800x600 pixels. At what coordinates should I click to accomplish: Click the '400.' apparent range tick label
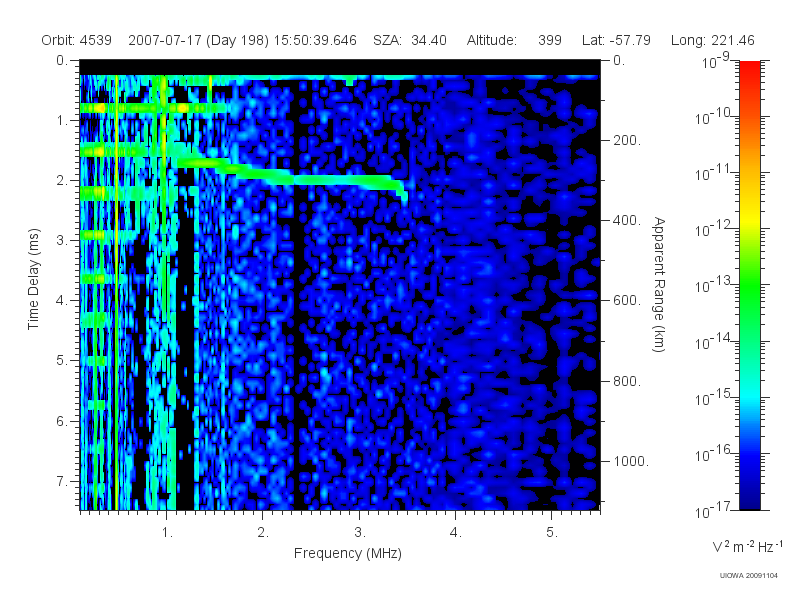click(627, 220)
